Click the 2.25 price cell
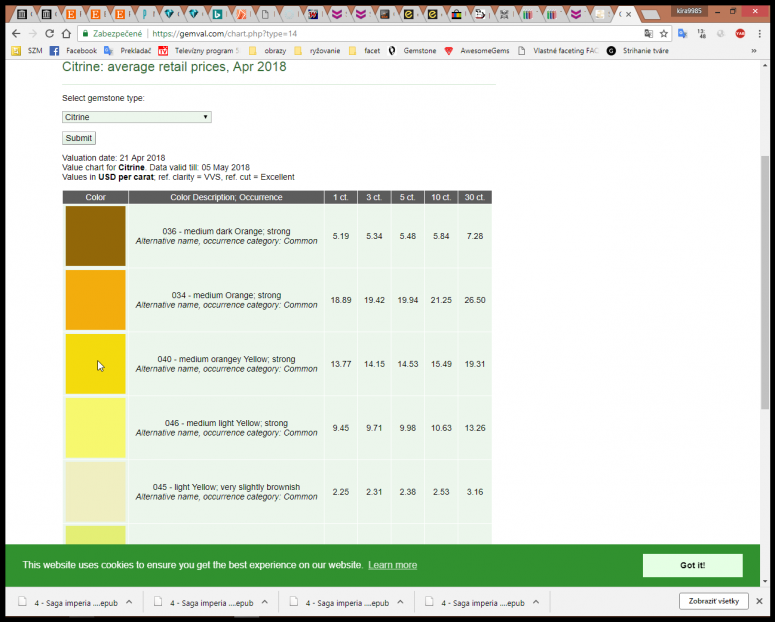 [x=341, y=492]
